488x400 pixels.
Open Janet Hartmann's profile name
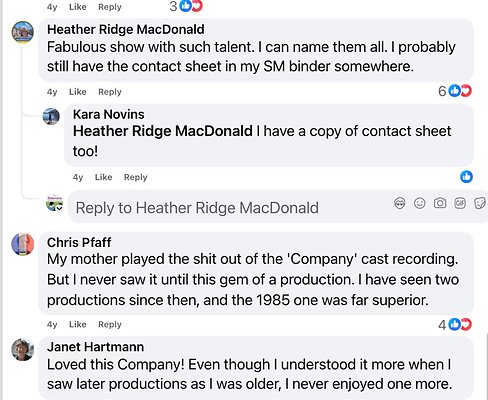pos(95,347)
